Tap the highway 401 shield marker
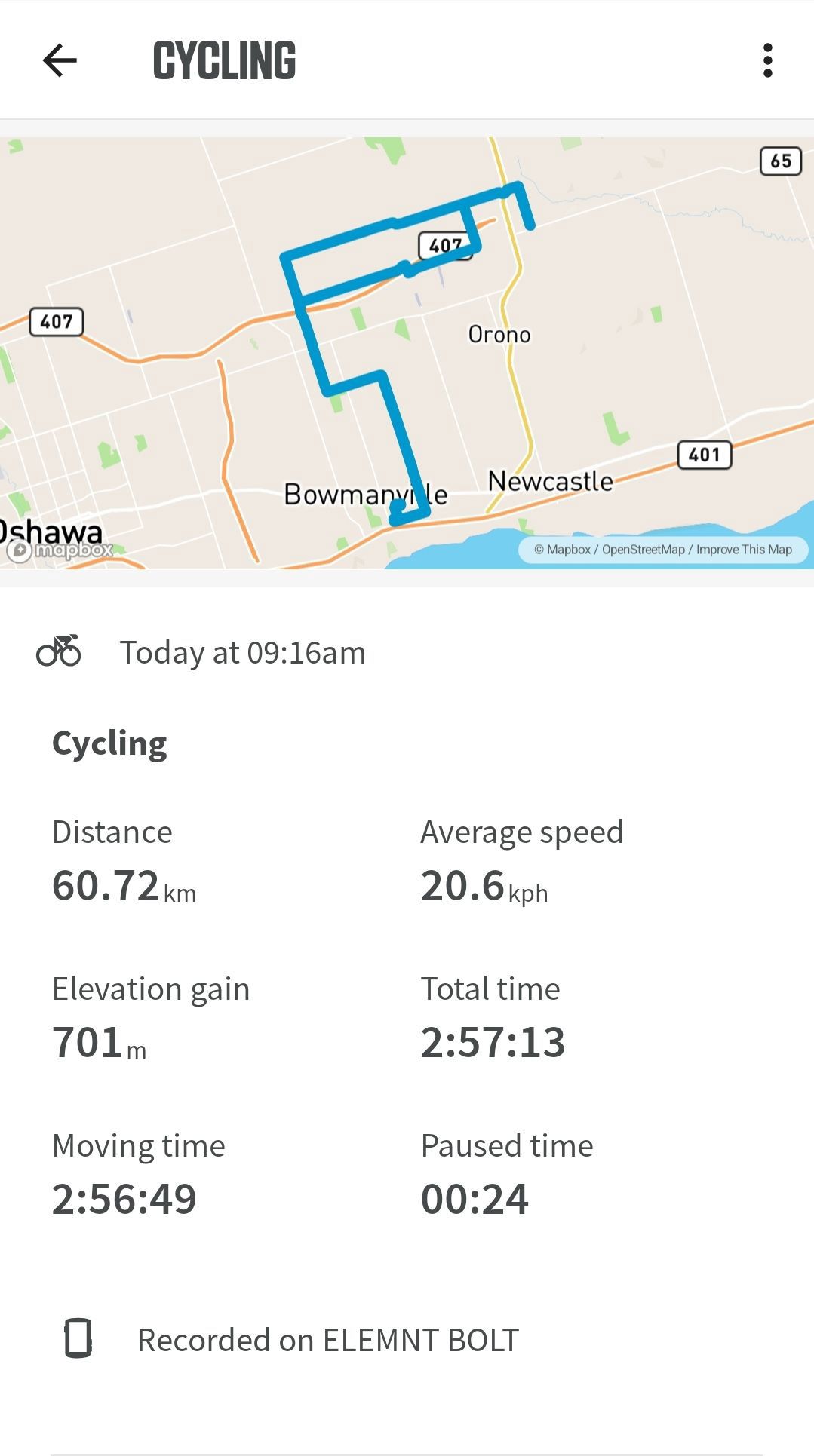814x1456 pixels. click(705, 455)
